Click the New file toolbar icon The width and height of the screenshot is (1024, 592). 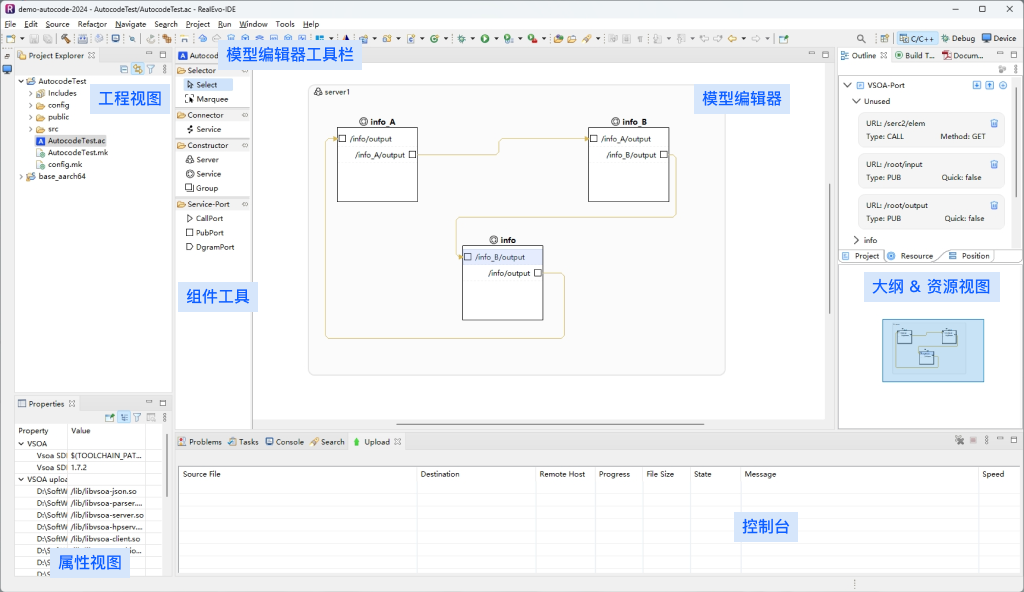pos(10,39)
